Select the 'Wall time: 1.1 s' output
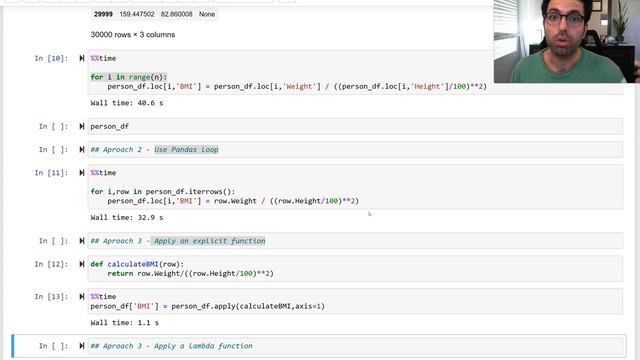640x360 pixels. click(125, 323)
